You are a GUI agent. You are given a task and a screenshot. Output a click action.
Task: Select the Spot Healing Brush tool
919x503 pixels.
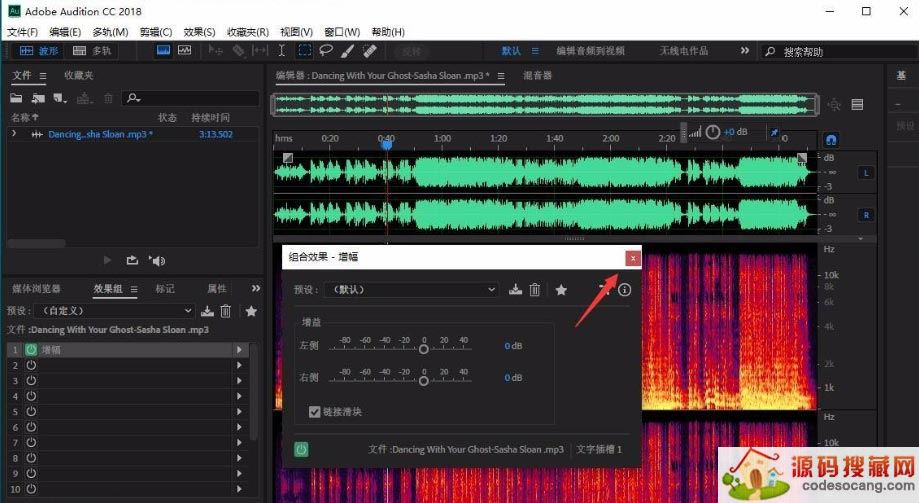[369, 50]
